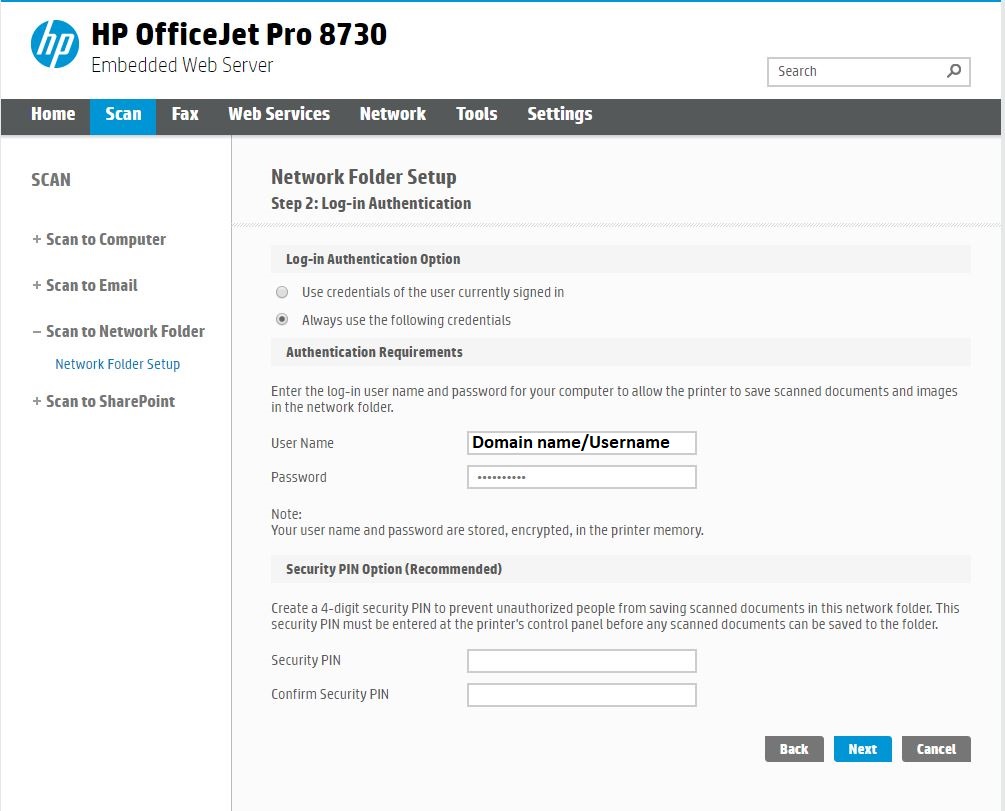1005x811 pixels.
Task: Collapse the Scan to Network Folder section
Action: coord(118,332)
